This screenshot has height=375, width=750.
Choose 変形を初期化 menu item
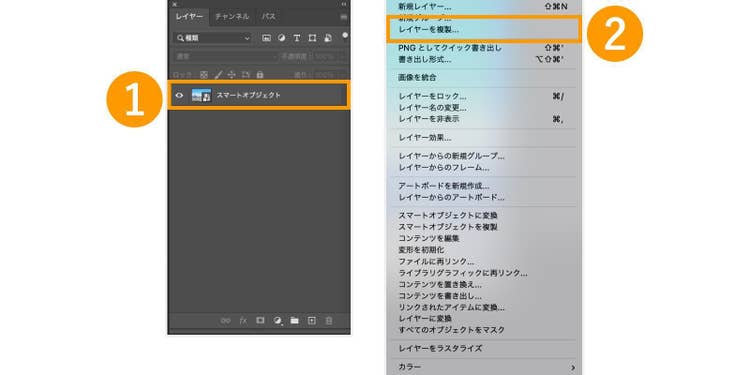pos(484,250)
